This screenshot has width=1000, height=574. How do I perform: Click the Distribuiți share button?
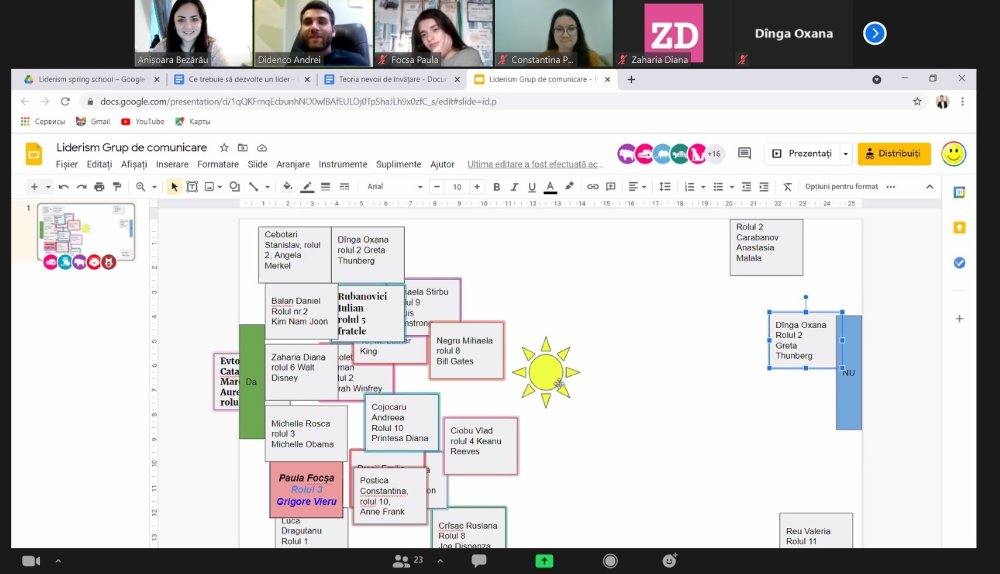coord(893,154)
